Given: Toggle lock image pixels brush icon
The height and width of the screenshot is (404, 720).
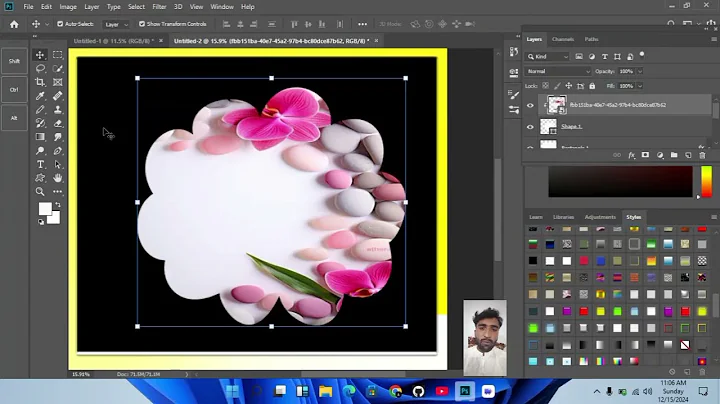Looking at the screenshot, I should (557, 86).
